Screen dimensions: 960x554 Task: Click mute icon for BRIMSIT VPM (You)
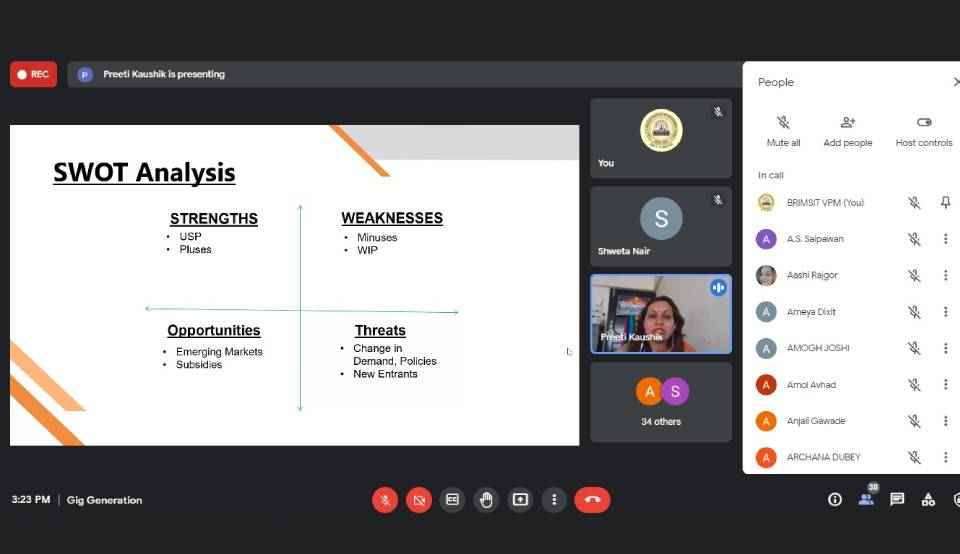click(914, 203)
